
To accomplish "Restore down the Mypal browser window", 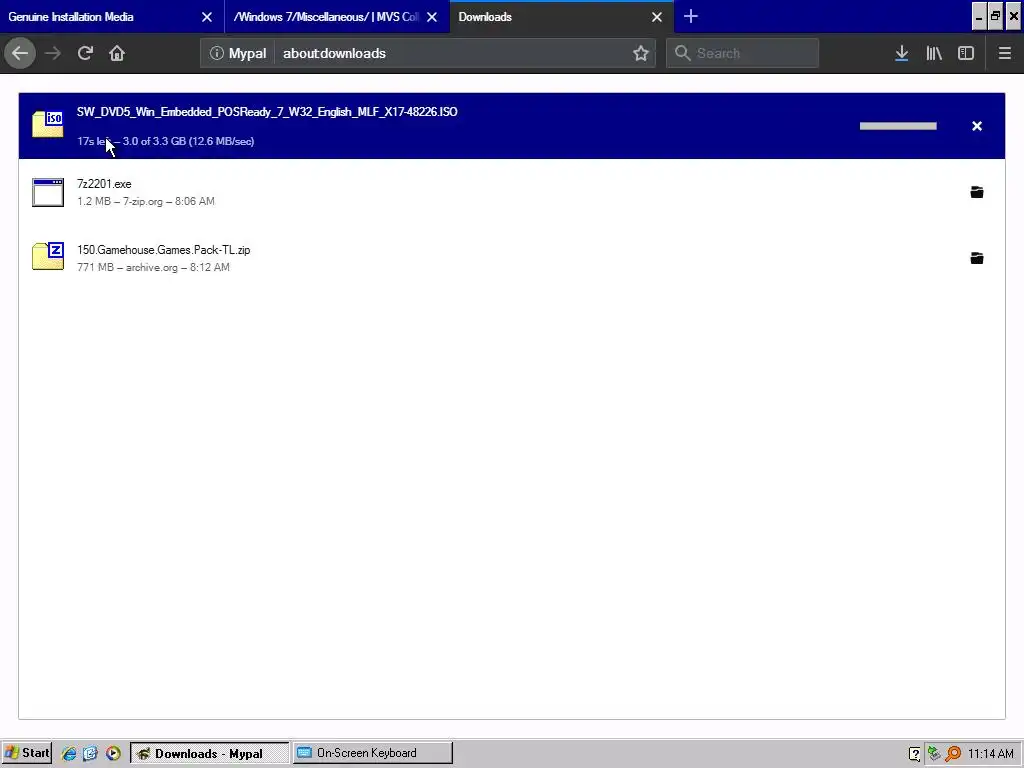I will (995, 17).
